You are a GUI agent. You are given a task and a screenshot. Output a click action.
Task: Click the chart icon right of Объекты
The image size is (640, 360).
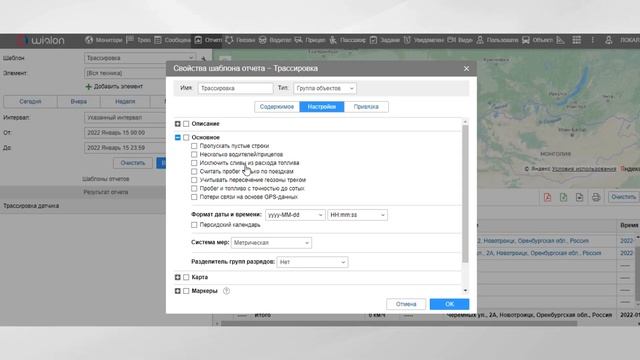pos(560,40)
